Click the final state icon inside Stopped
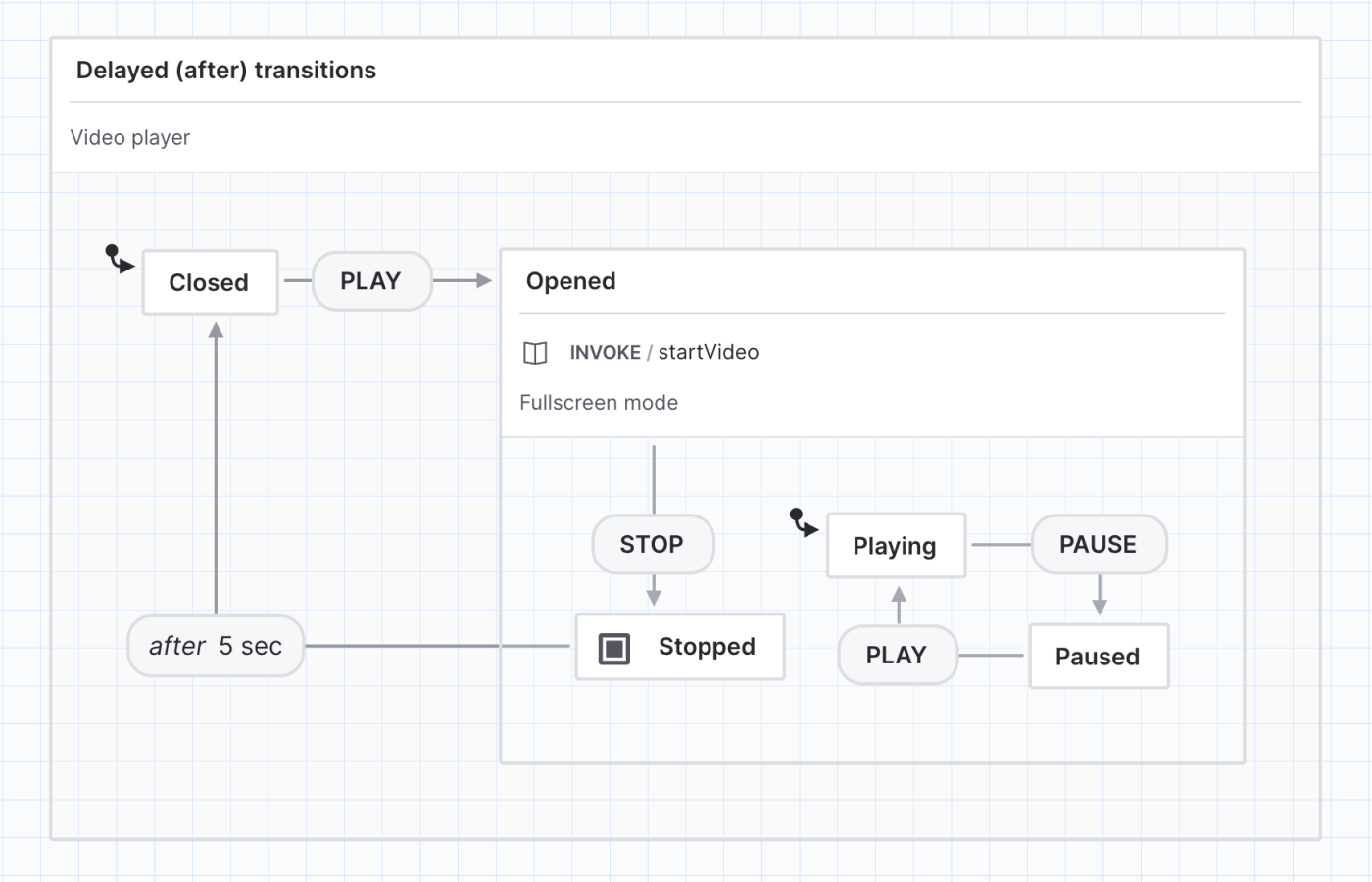This screenshot has width=1372, height=882. coord(613,647)
